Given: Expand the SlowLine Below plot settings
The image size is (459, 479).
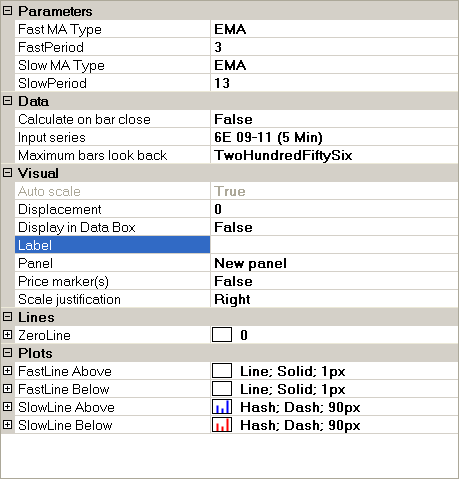Looking at the screenshot, I should (7, 425).
